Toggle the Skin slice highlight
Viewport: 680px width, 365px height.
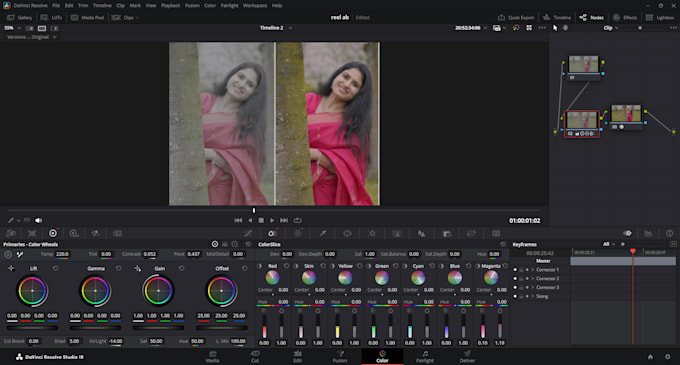pyautogui.click(x=296, y=266)
